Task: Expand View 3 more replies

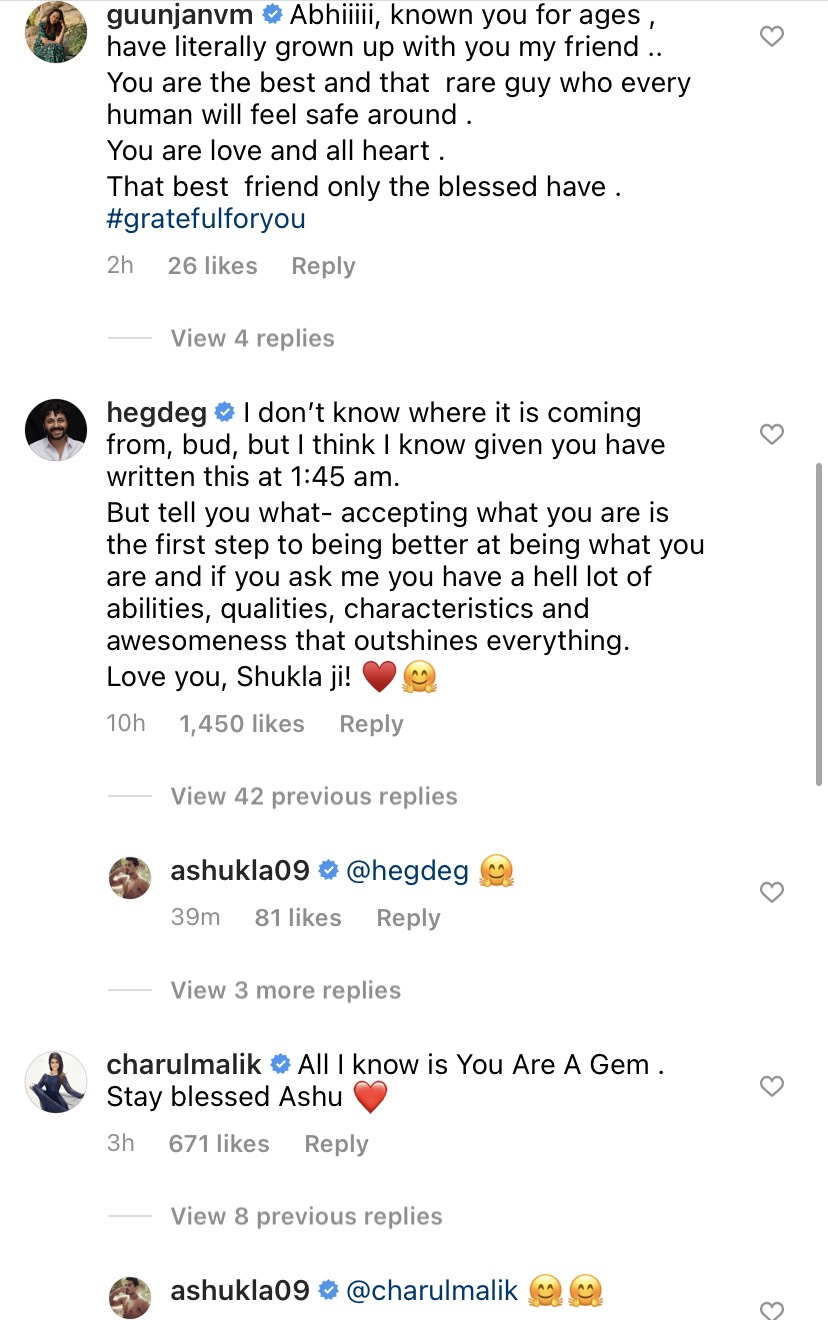Action: coord(285,990)
